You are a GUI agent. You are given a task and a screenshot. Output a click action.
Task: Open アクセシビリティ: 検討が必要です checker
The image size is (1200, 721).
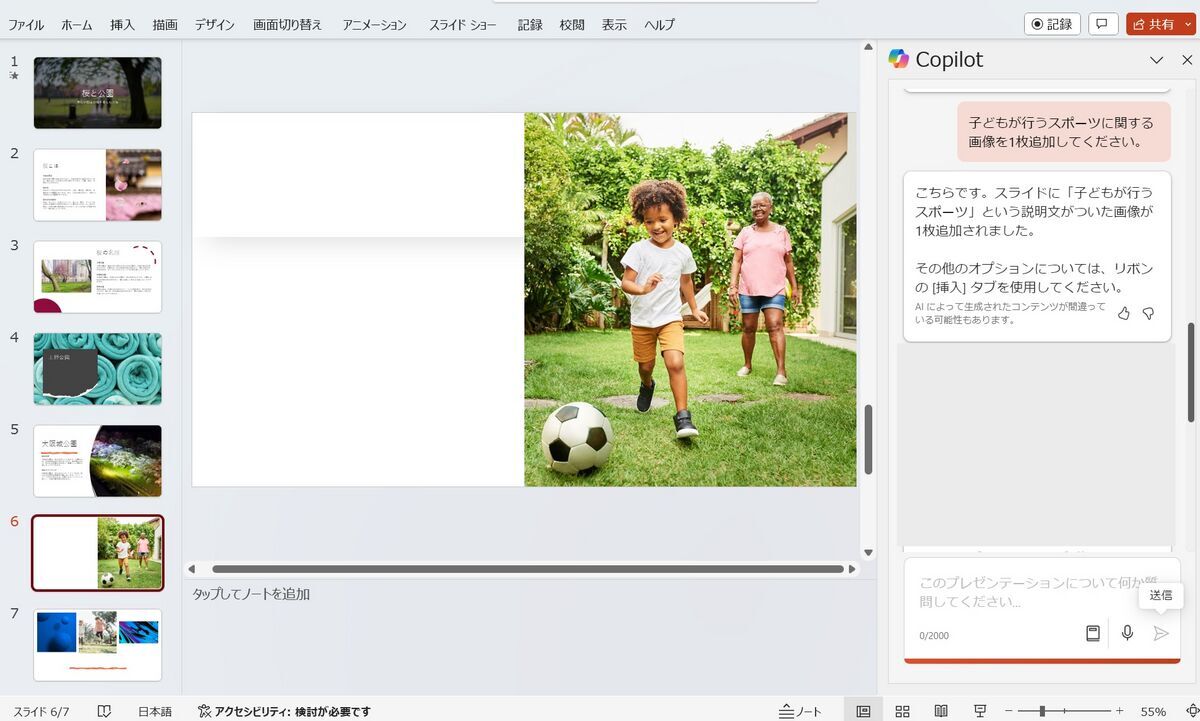tap(284, 711)
